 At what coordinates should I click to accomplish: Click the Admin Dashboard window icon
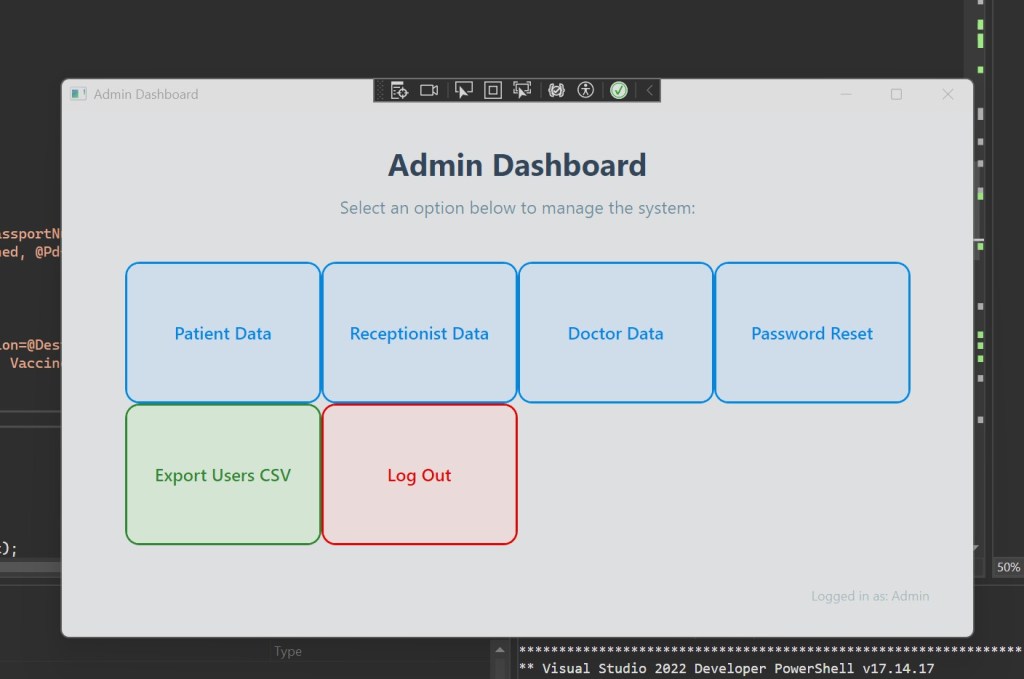coord(79,94)
